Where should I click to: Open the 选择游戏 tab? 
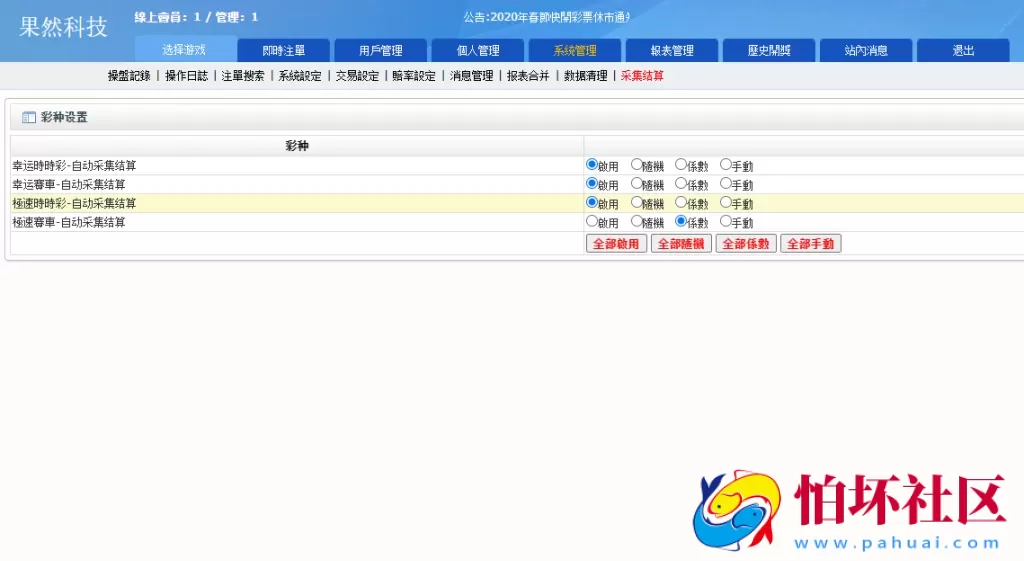coord(185,50)
